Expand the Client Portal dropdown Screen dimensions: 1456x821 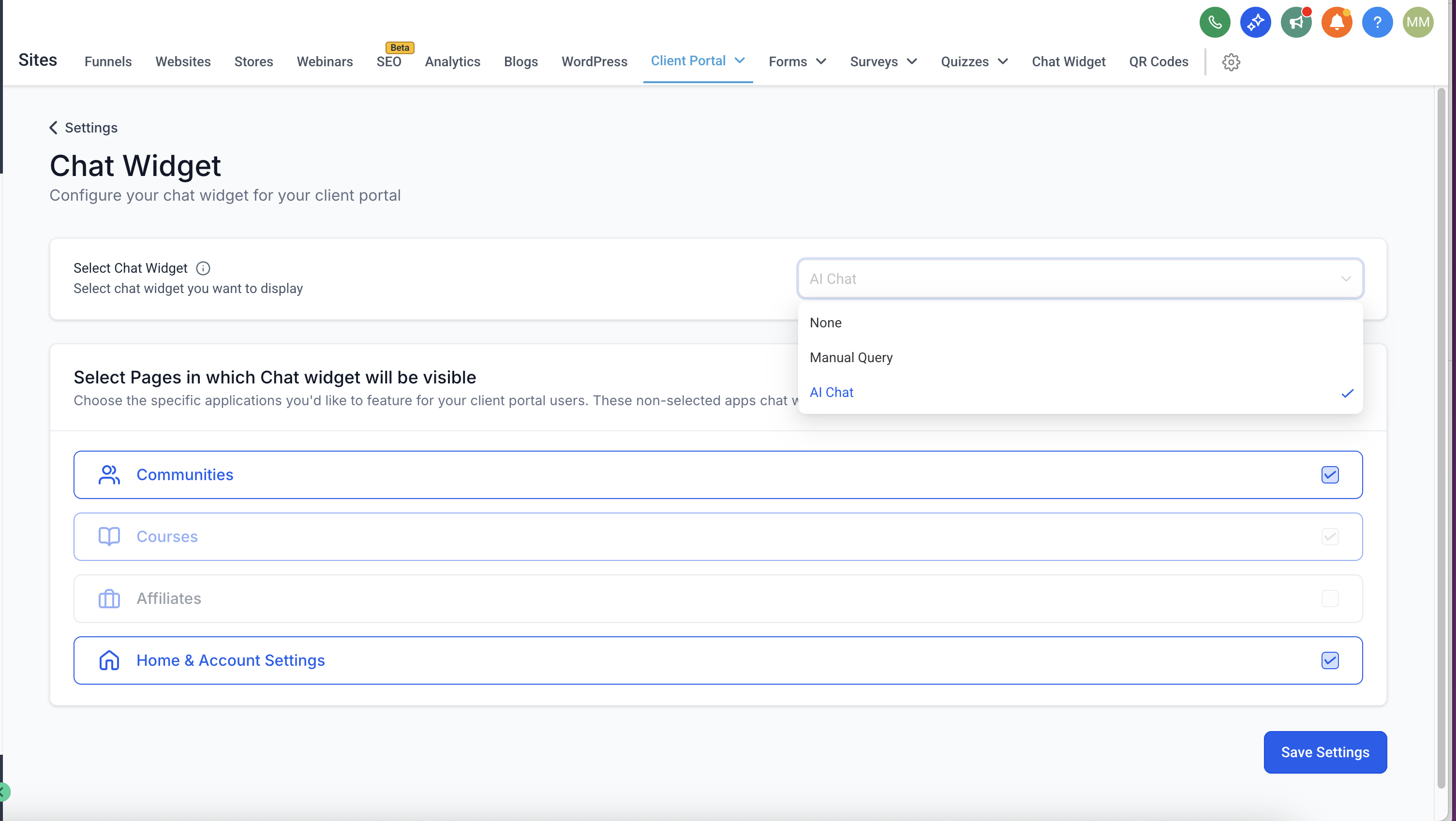[x=739, y=61]
